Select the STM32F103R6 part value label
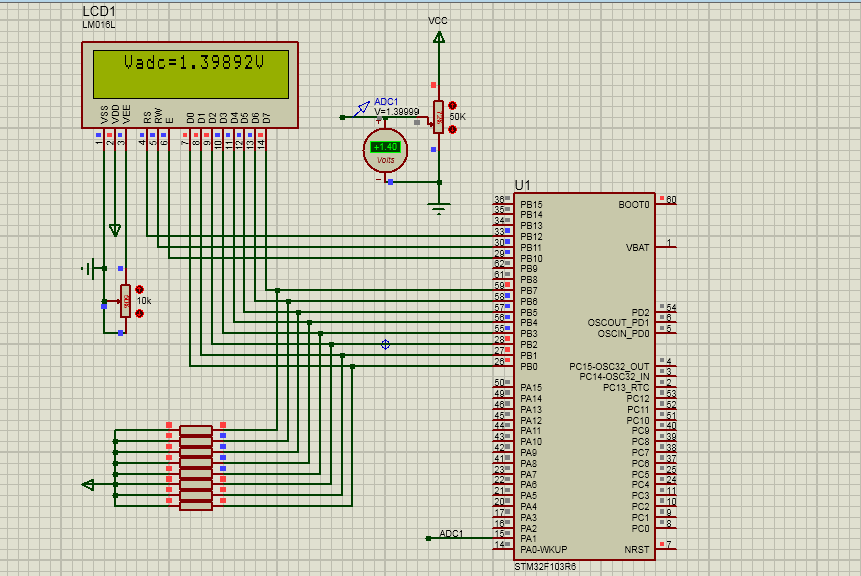This screenshot has width=861, height=576. click(545, 567)
